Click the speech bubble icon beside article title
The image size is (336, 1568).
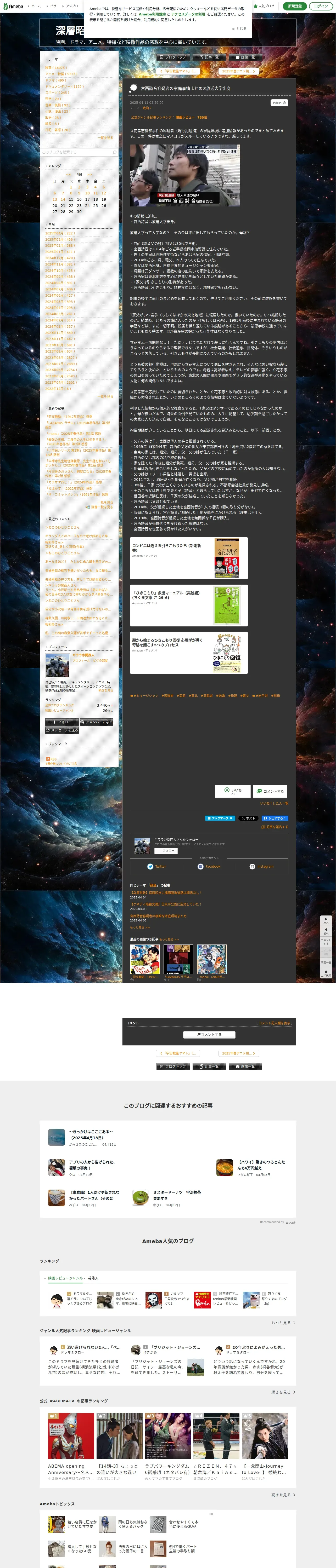[133, 89]
